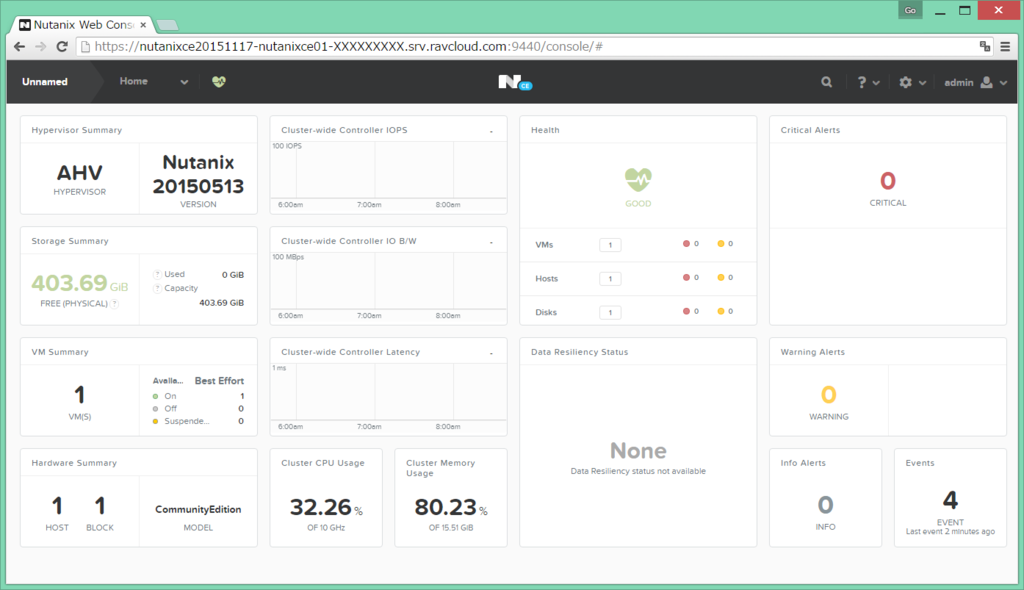
Task: Open Controller IO B/W chart options menu
Action: click(491, 242)
